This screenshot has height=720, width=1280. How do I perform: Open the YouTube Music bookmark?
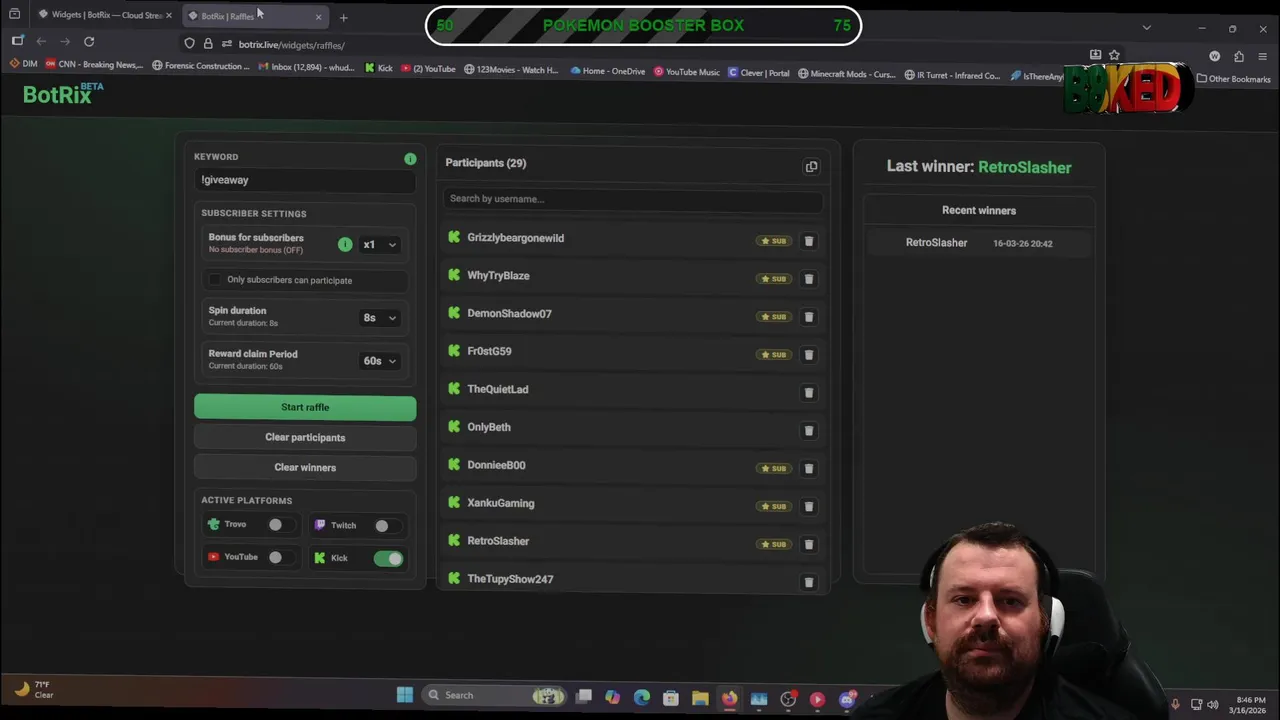click(686, 72)
